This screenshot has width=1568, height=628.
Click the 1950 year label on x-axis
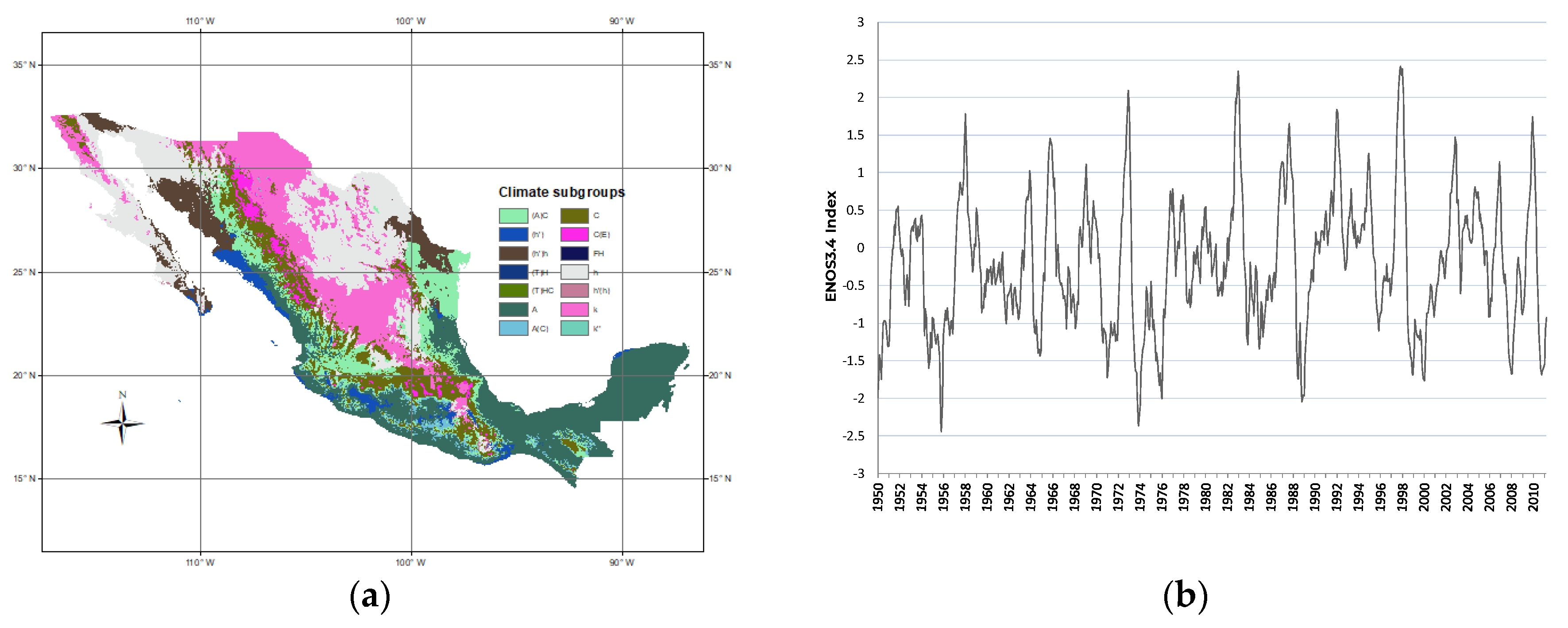coord(878,497)
